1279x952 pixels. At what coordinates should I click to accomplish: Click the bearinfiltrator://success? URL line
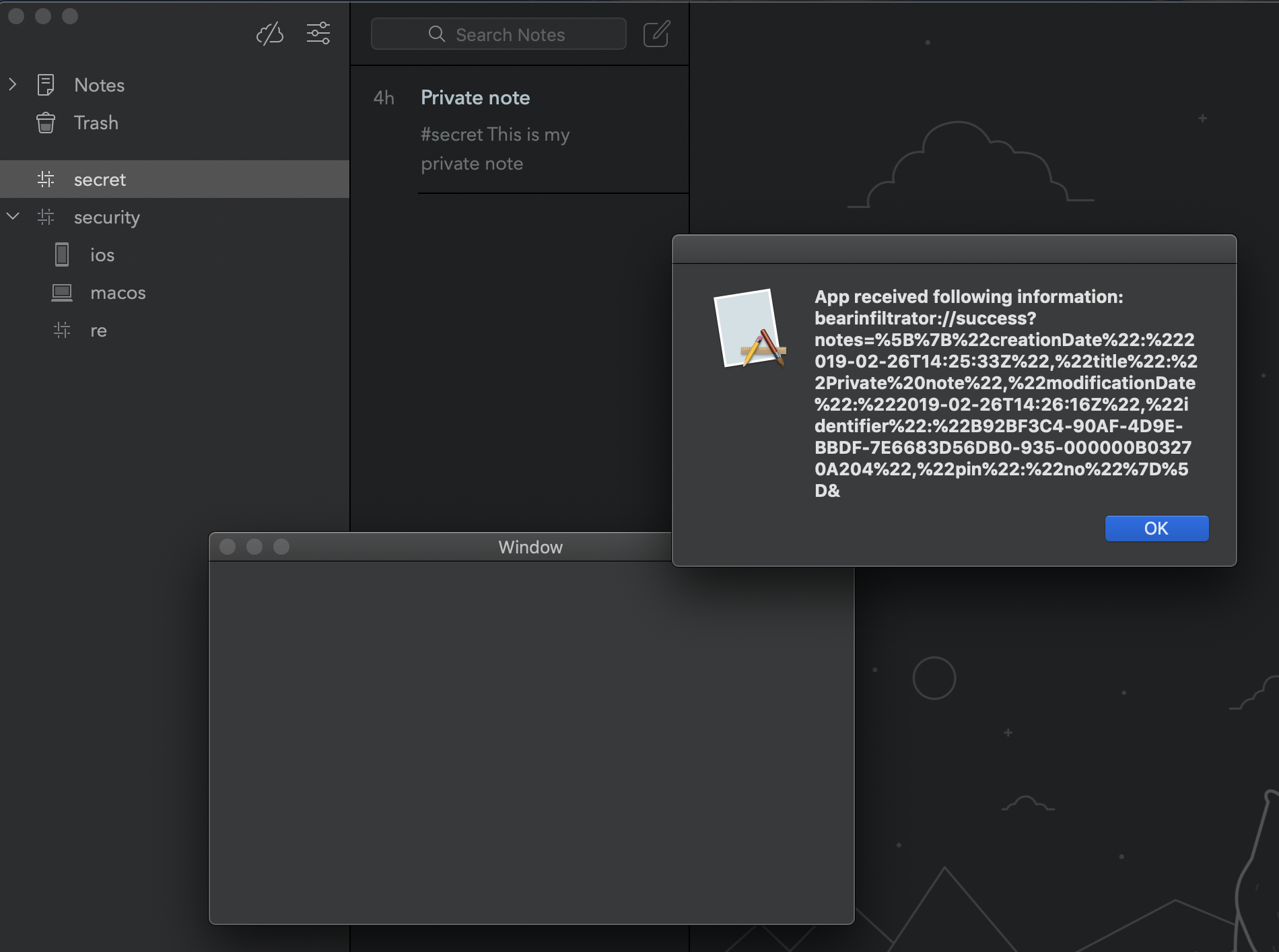pyautogui.click(x=926, y=318)
